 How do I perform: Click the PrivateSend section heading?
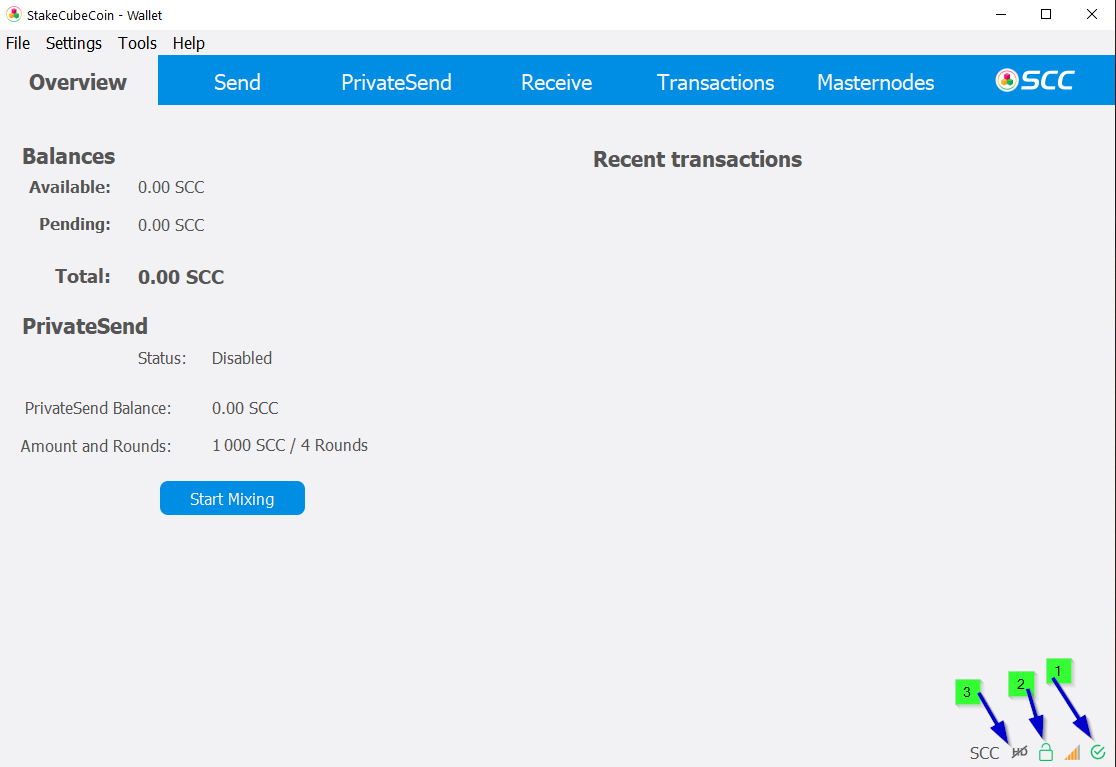point(85,326)
